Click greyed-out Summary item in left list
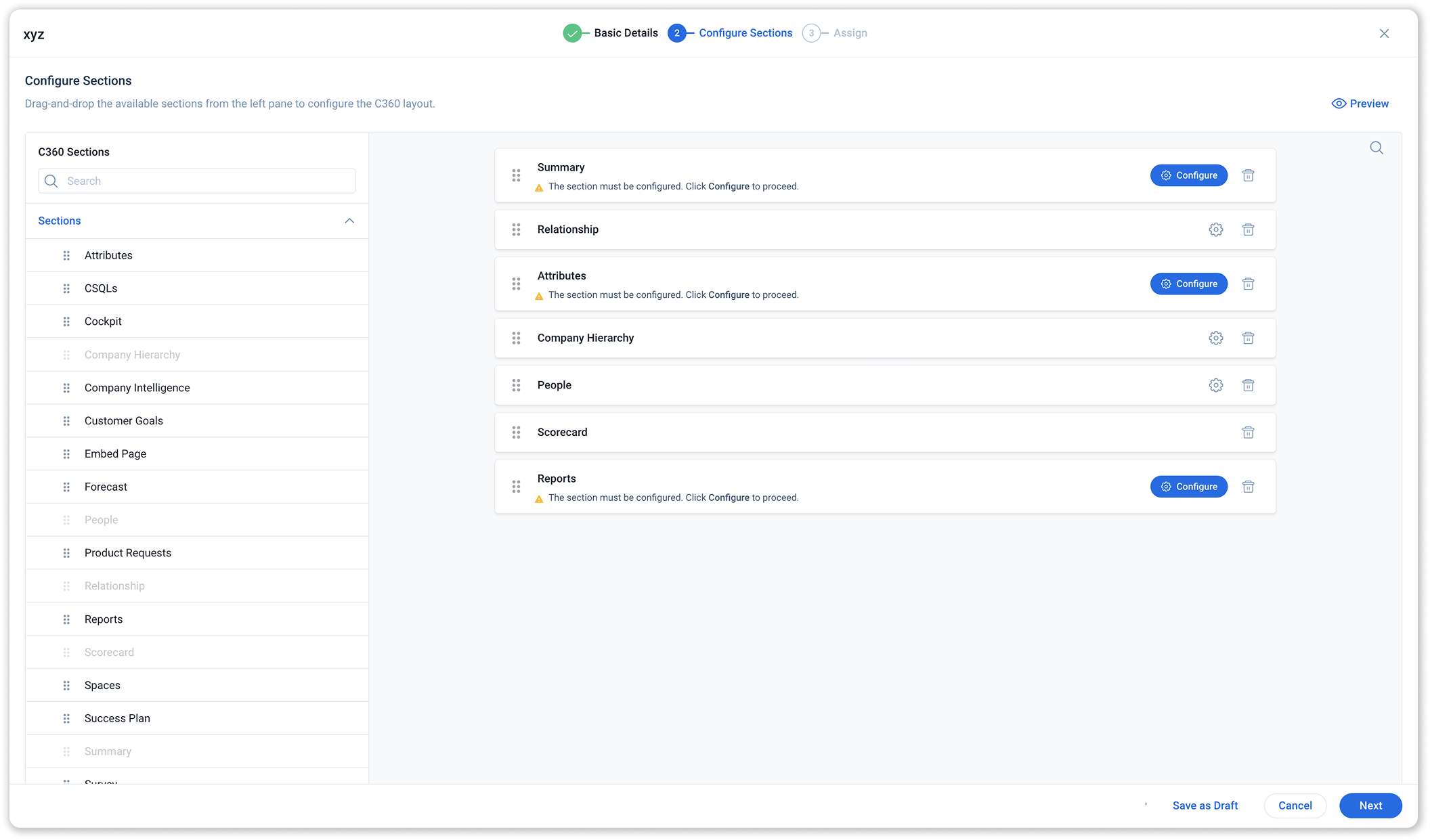 coord(197,751)
